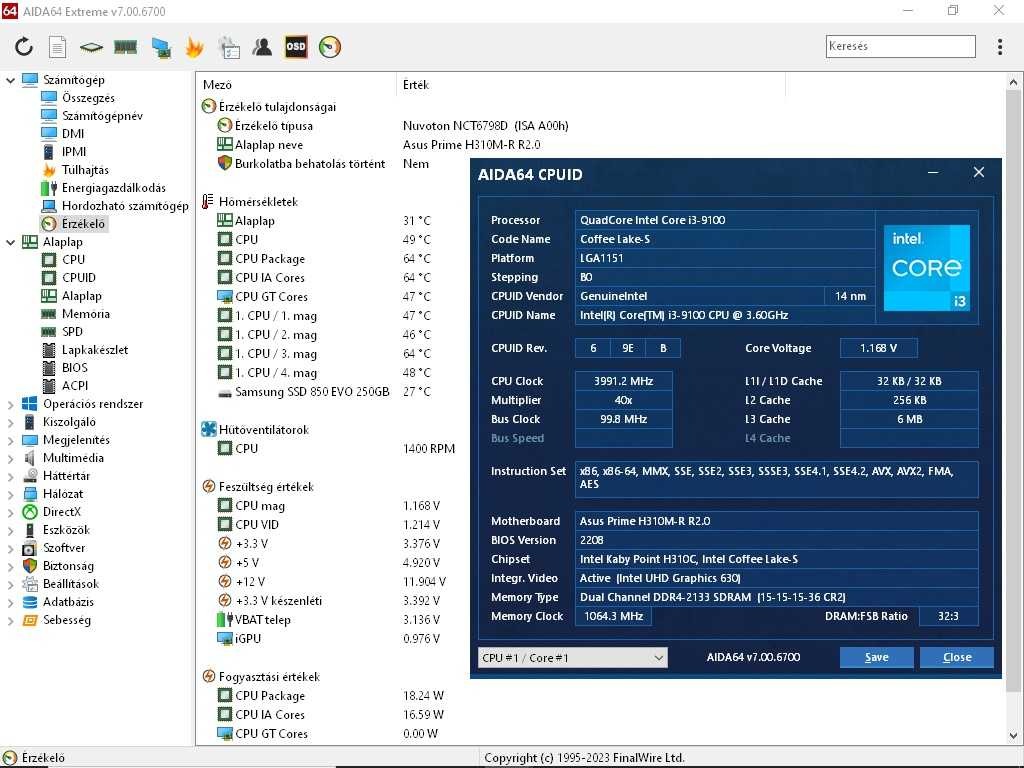Click Save in CPUID window
Image resolution: width=1024 pixels, height=768 pixels.
(x=876, y=658)
